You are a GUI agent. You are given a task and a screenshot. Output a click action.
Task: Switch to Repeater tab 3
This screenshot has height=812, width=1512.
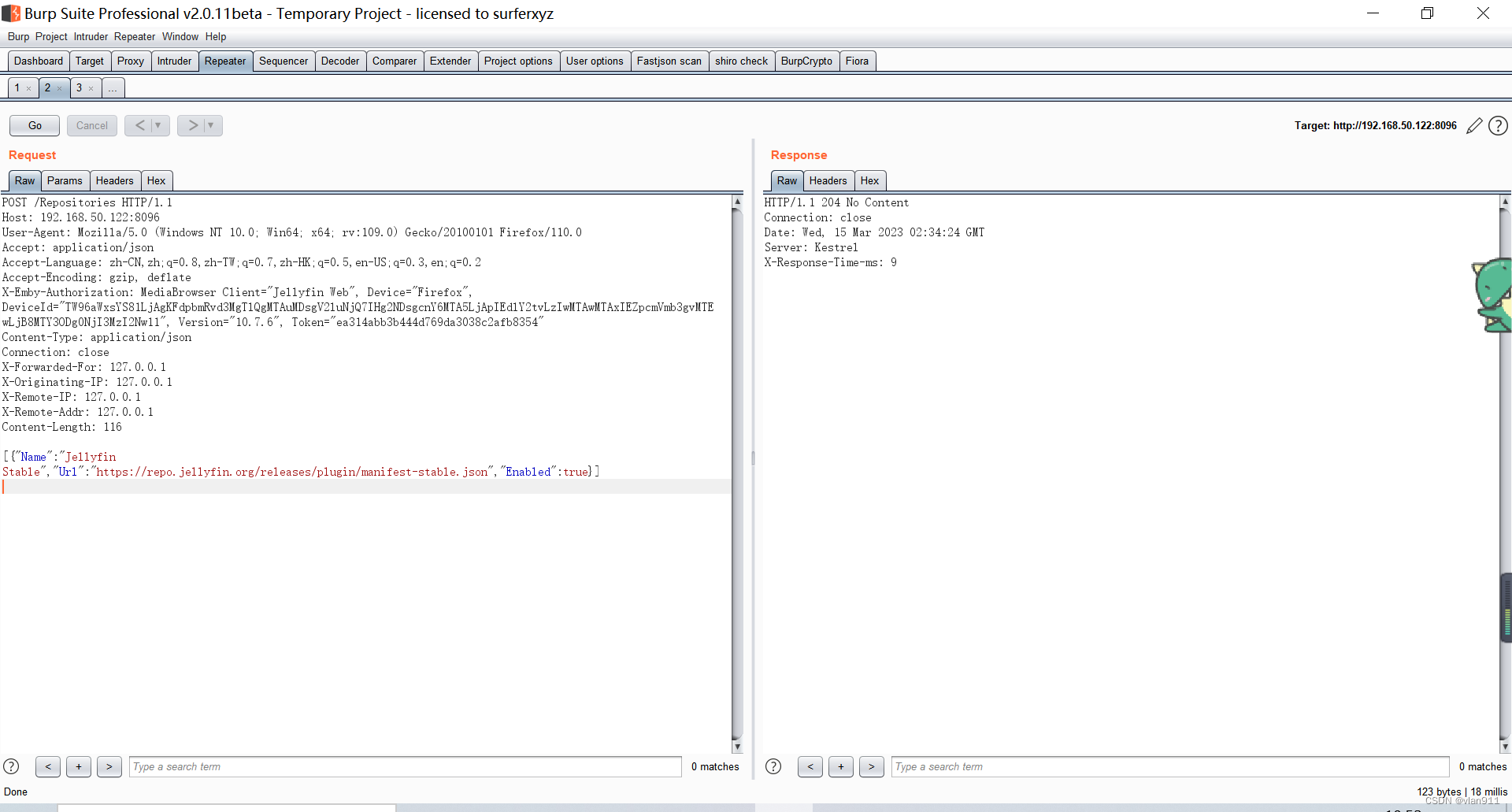click(x=79, y=87)
